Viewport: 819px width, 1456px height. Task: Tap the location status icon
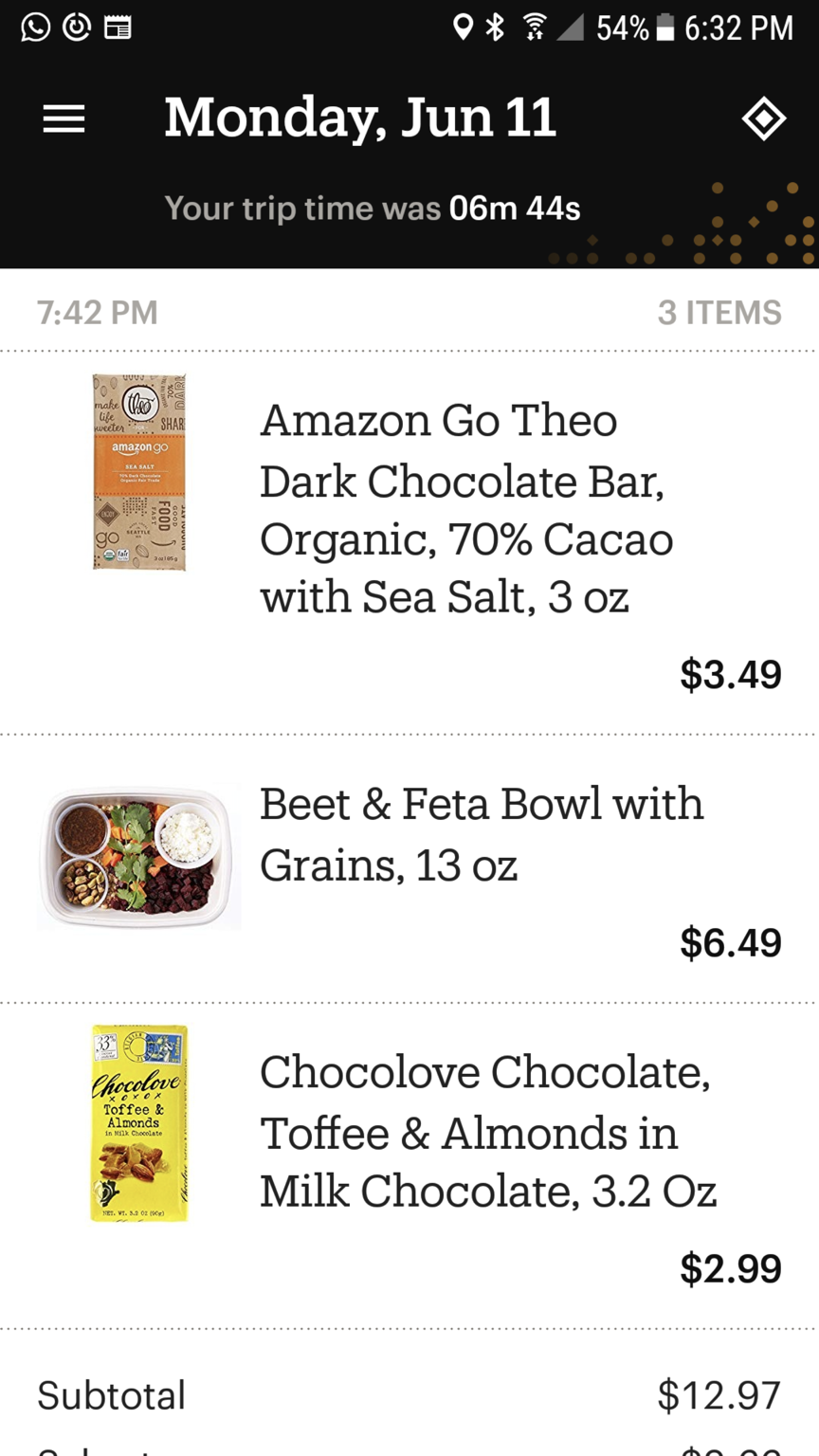point(463,27)
